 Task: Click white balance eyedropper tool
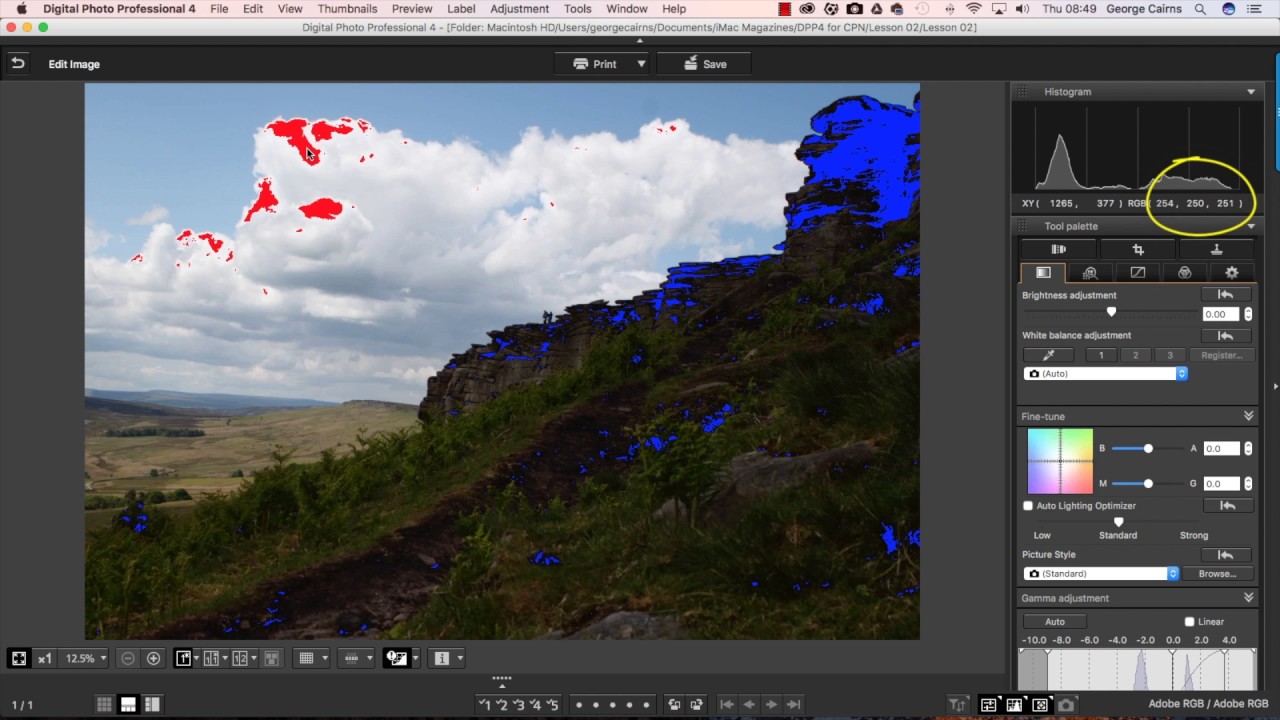pyautogui.click(x=1049, y=355)
